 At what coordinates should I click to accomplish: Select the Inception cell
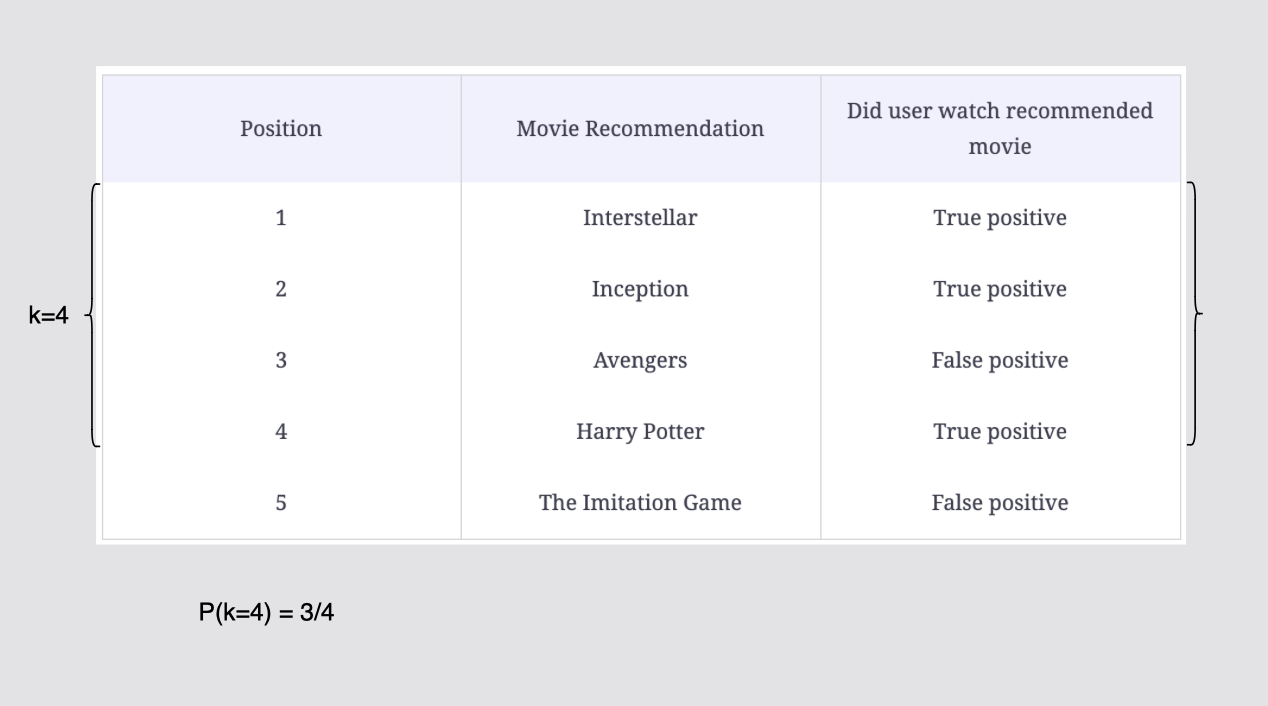[x=640, y=289]
